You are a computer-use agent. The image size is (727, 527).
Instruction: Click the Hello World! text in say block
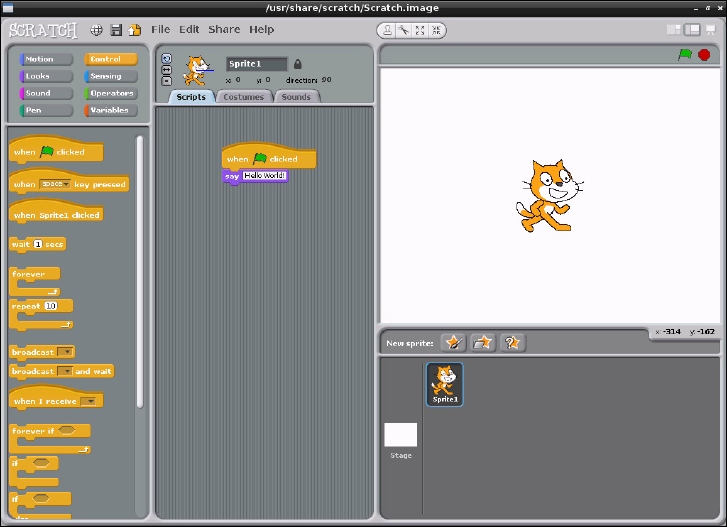265,176
